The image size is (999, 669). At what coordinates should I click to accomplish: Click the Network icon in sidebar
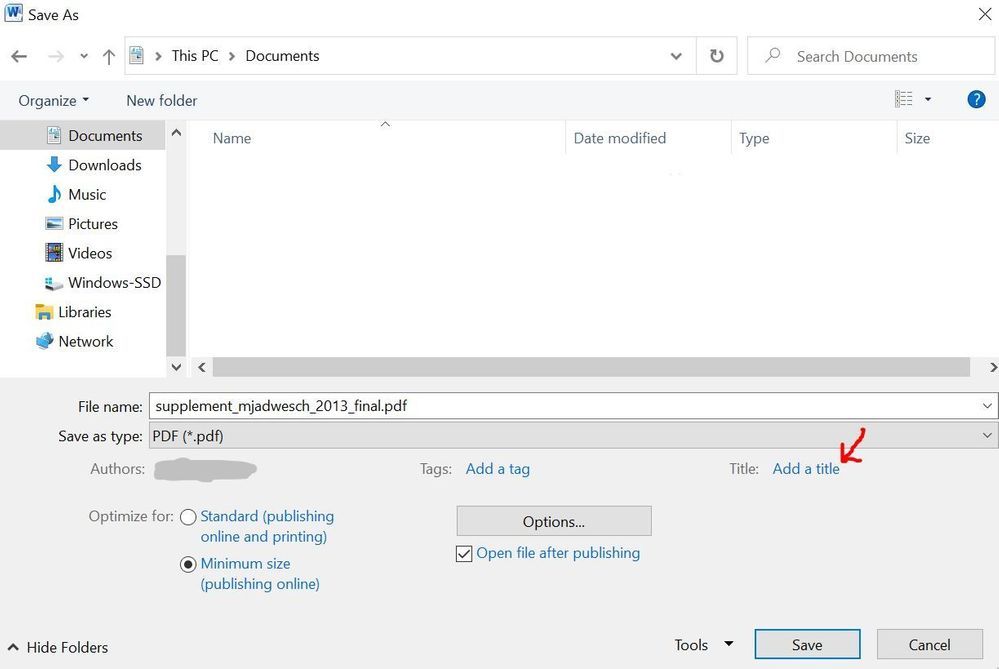45,341
